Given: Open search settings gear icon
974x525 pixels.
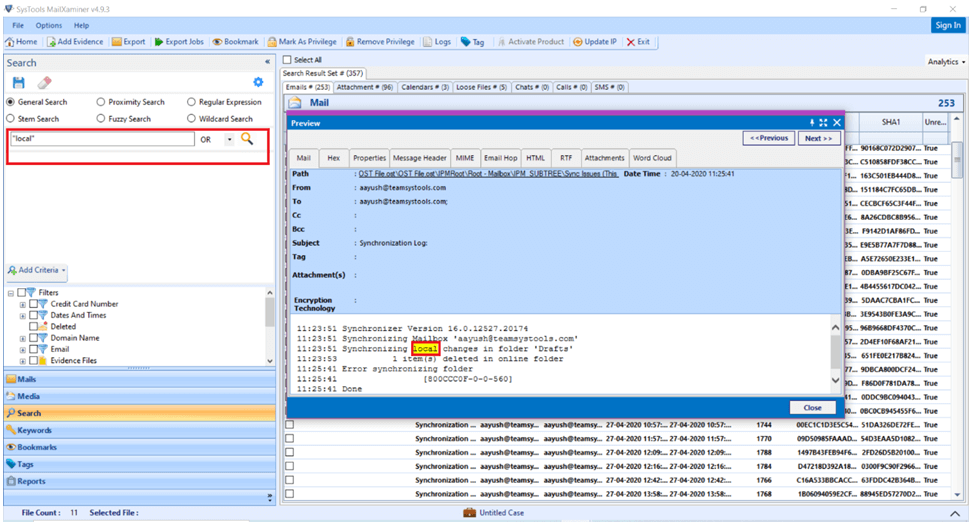Looking at the screenshot, I should [258, 82].
